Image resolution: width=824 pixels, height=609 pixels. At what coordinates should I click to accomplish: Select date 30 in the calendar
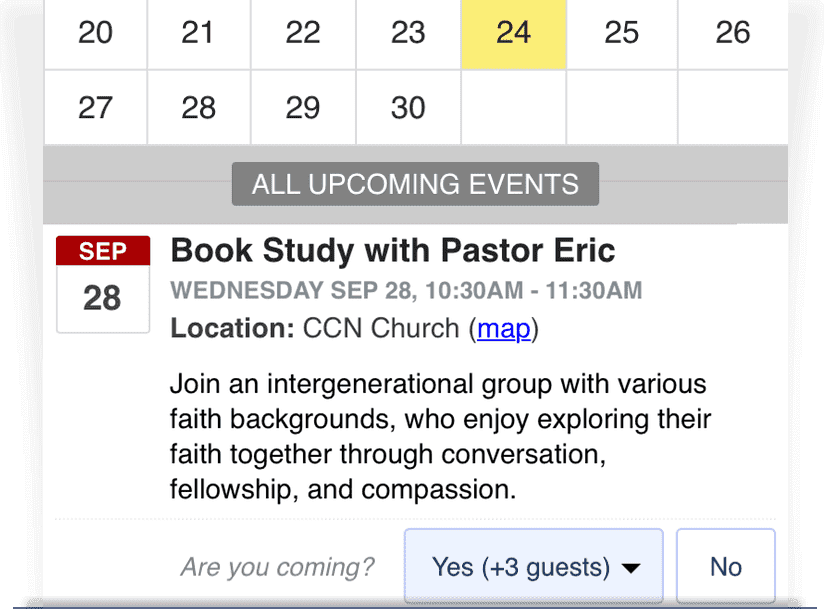coord(408,107)
